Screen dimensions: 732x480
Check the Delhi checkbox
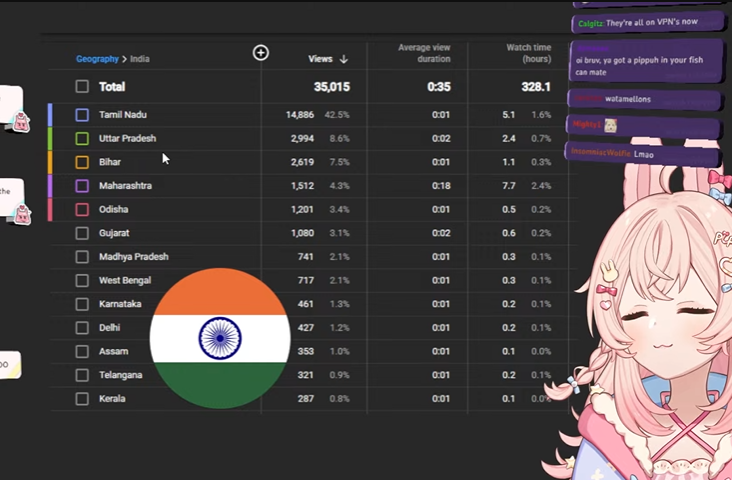[x=82, y=328]
